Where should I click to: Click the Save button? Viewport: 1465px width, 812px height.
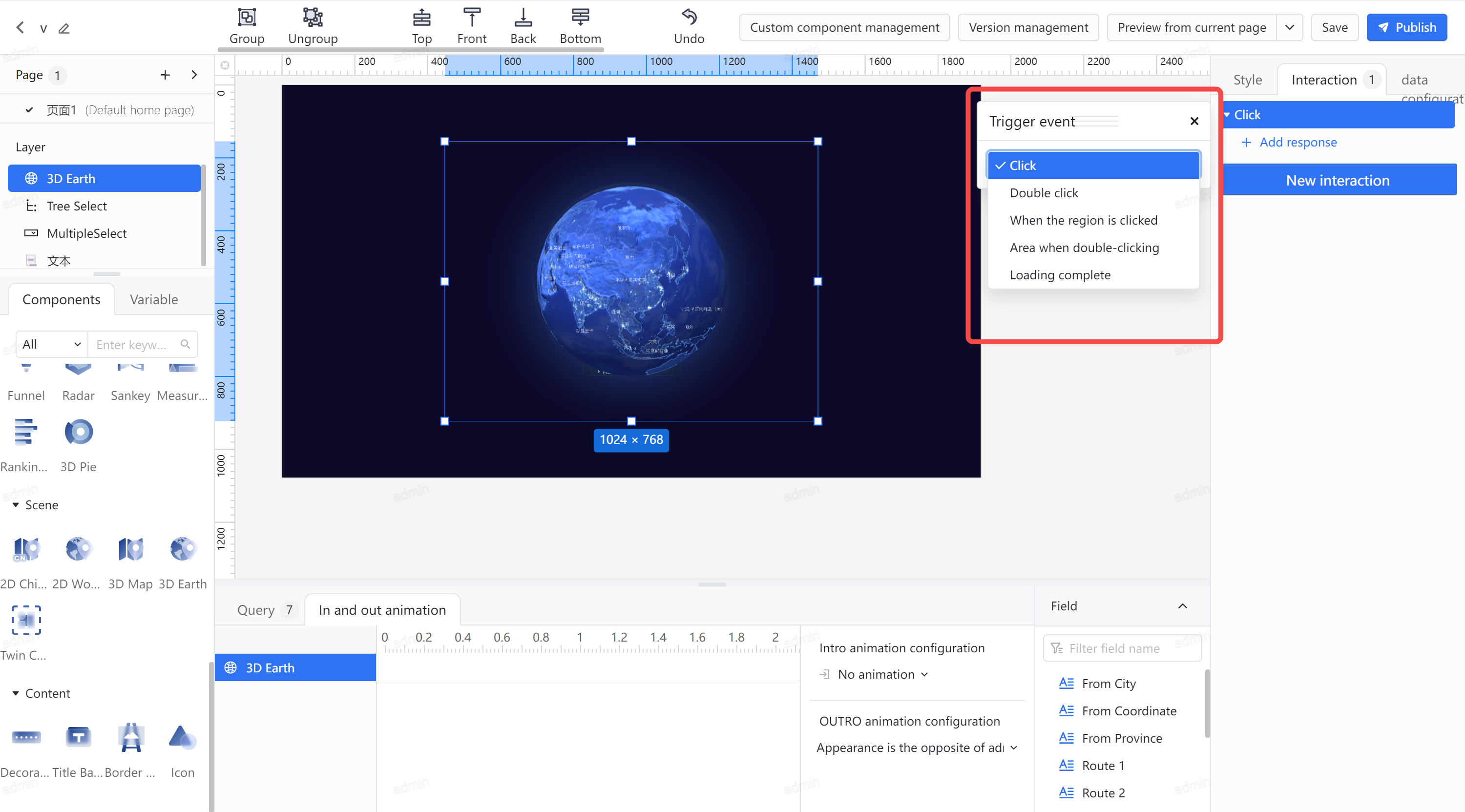[x=1334, y=27]
